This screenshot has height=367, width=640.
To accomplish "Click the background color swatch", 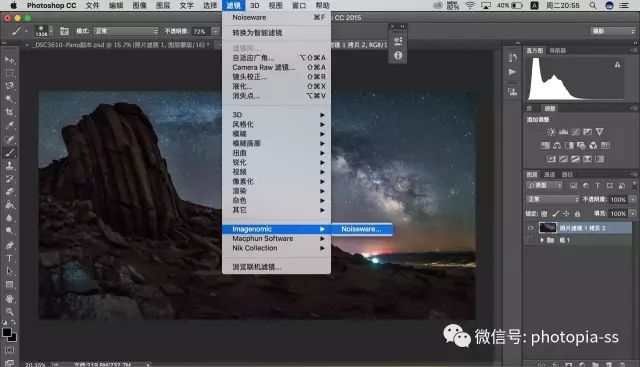I will [13, 338].
